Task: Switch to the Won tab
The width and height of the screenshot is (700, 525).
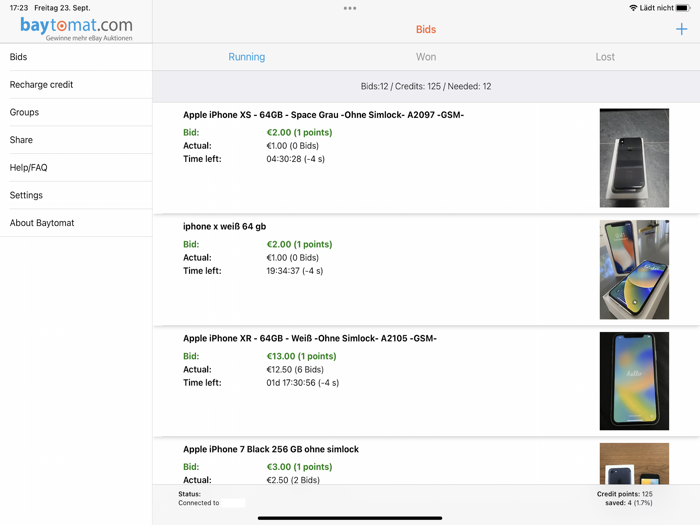Action: [x=426, y=57]
